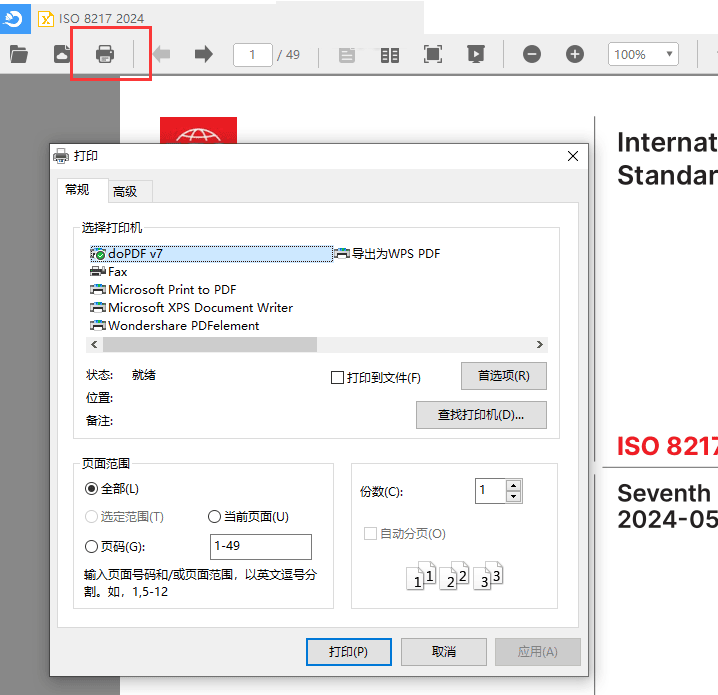Enable the 打印到文件 checkbox
The height and width of the screenshot is (695, 718).
point(338,378)
